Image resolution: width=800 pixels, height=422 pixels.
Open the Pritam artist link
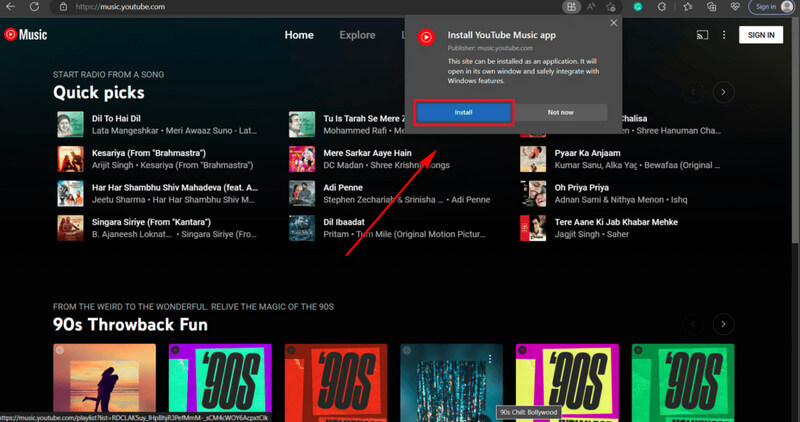335,234
